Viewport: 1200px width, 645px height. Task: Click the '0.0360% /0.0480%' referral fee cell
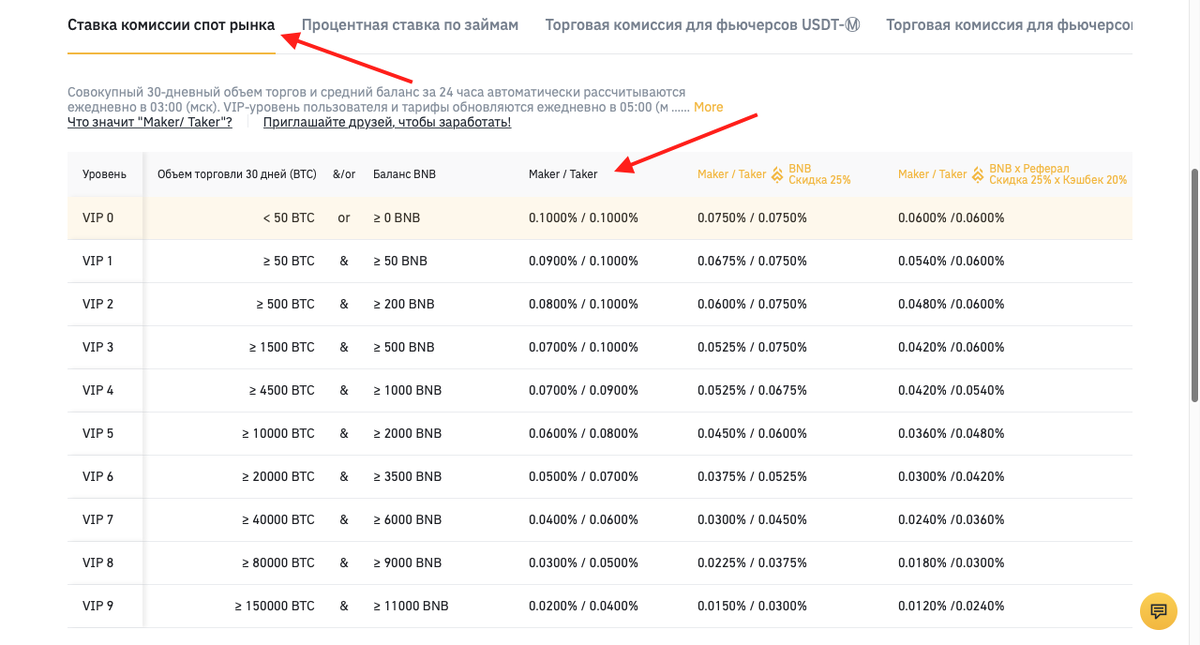pos(951,434)
